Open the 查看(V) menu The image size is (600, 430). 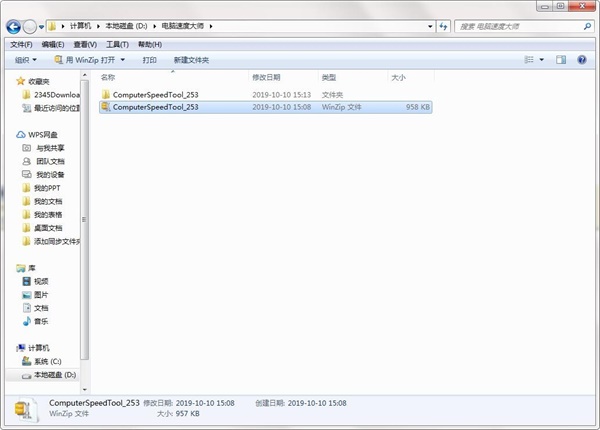[x=85, y=45]
